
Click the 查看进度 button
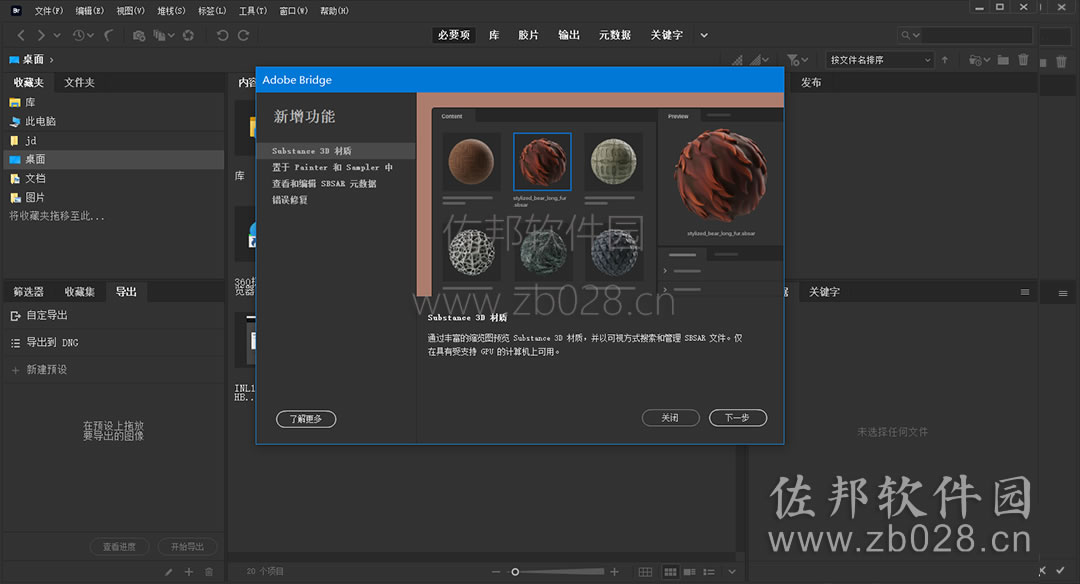tap(119, 547)
